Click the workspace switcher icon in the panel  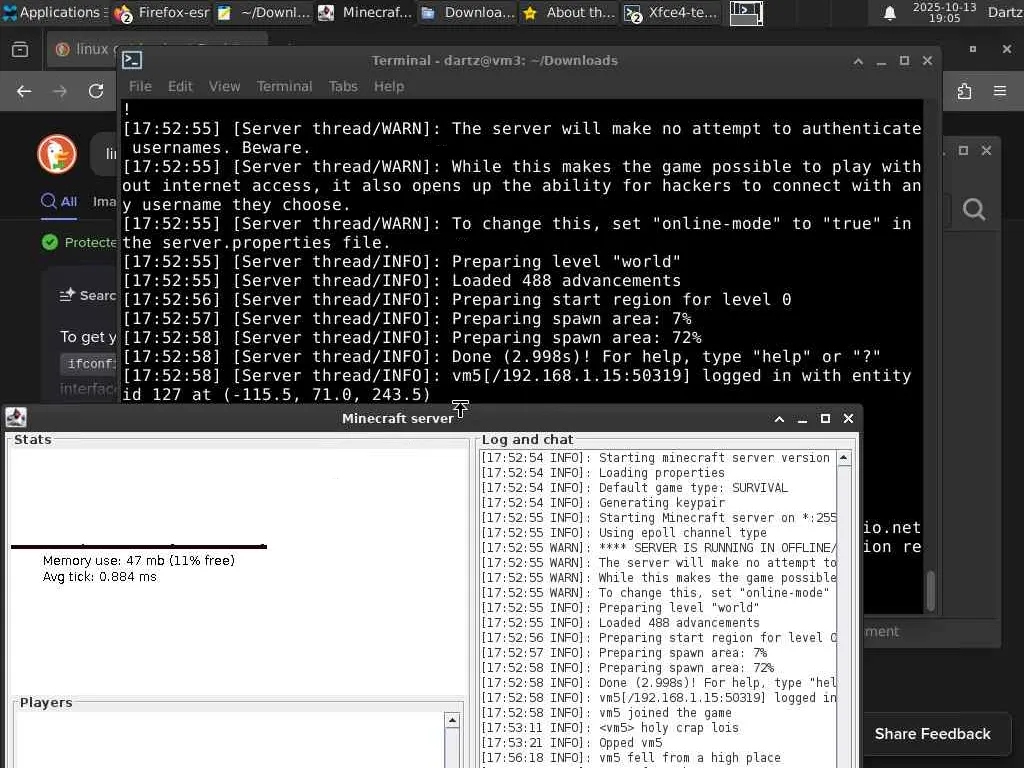coord(746,12)
